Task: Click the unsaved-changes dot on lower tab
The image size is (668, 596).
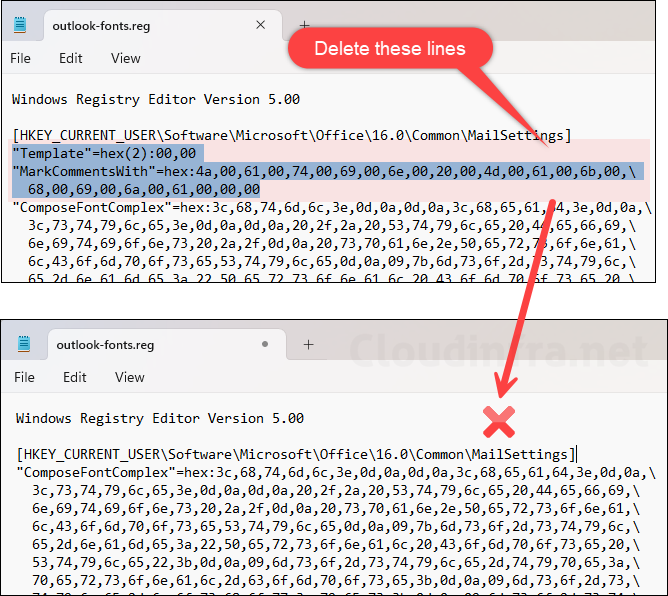Action: coord(264,344)
